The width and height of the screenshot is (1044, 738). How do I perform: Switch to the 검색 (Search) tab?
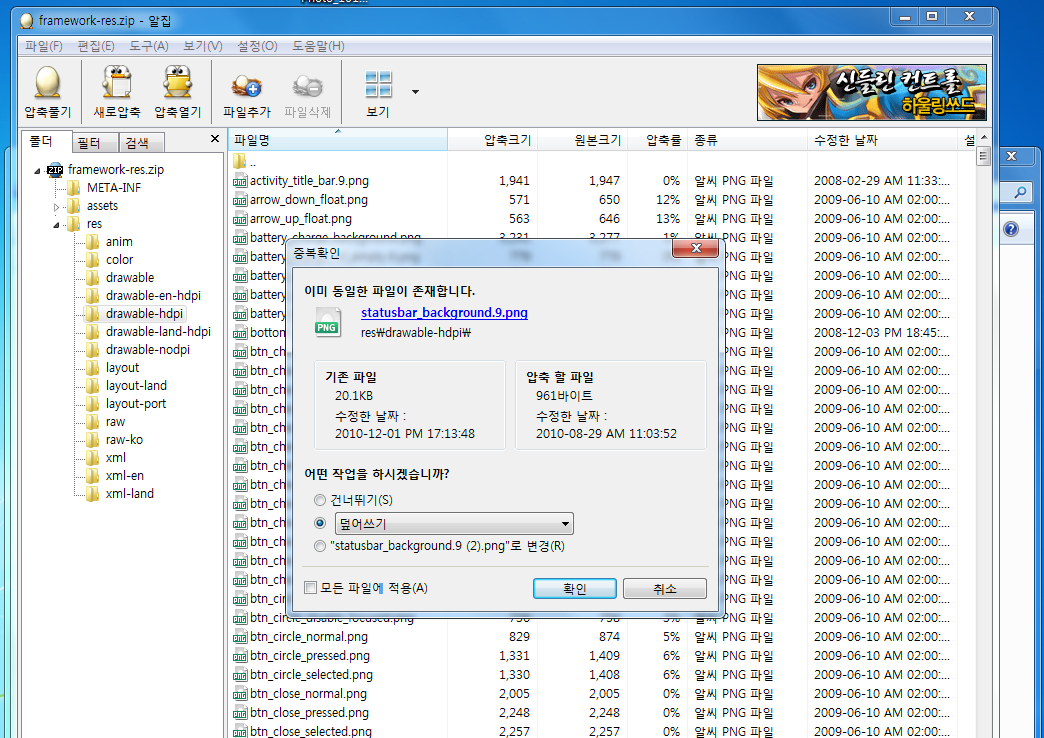137,143
